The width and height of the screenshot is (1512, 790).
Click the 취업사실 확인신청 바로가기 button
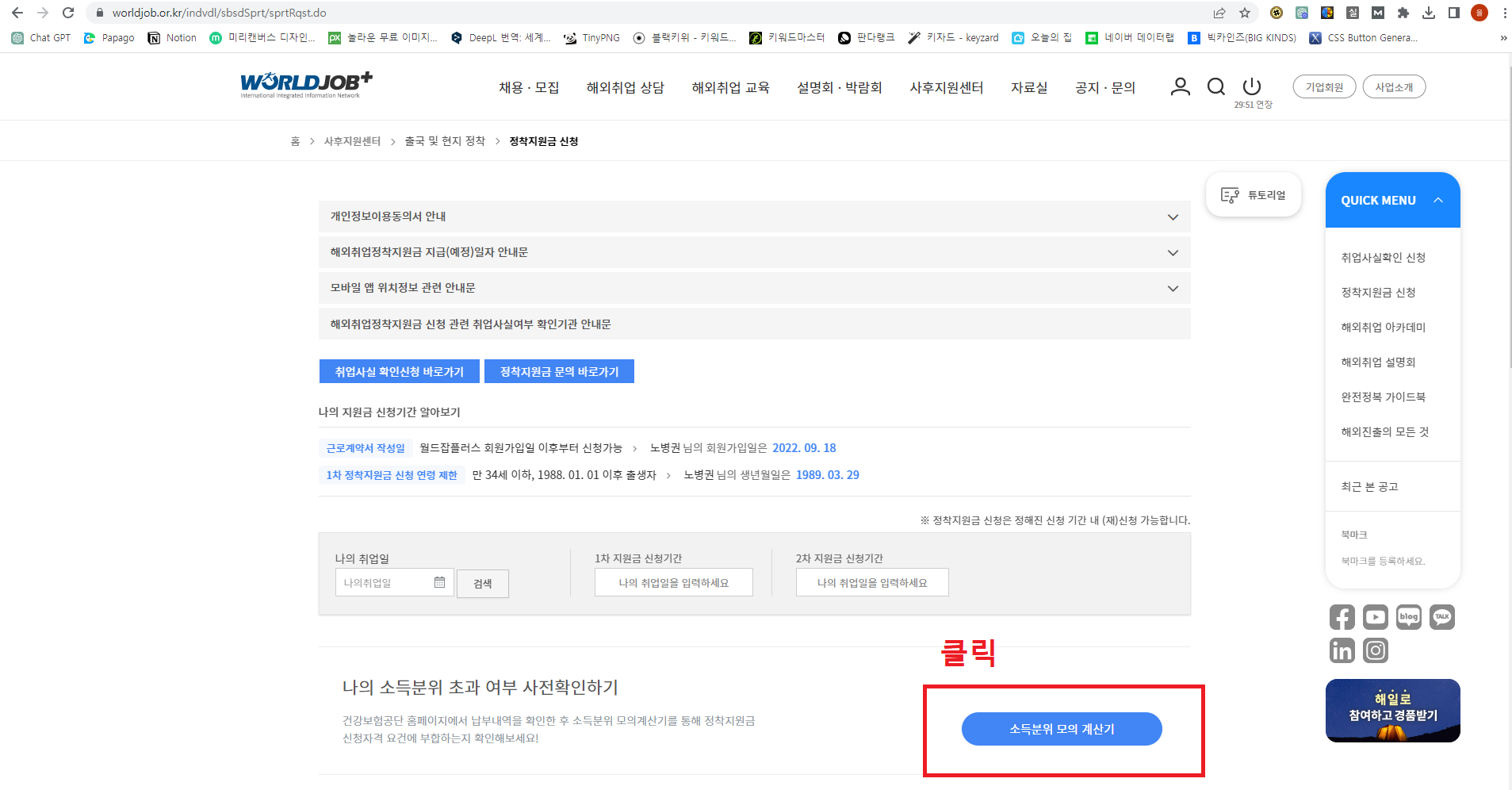398,370
